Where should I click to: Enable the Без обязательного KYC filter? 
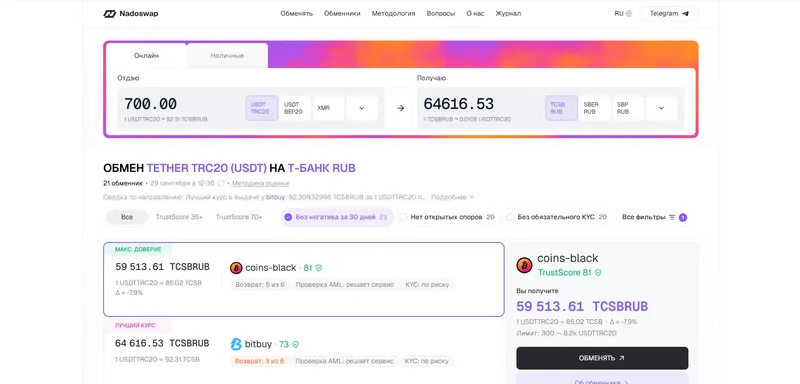(557, 217)
